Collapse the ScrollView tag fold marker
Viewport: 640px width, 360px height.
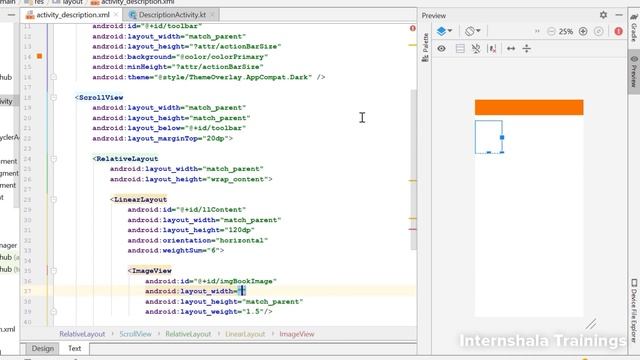pyautogui.click(x=53, y=98)
